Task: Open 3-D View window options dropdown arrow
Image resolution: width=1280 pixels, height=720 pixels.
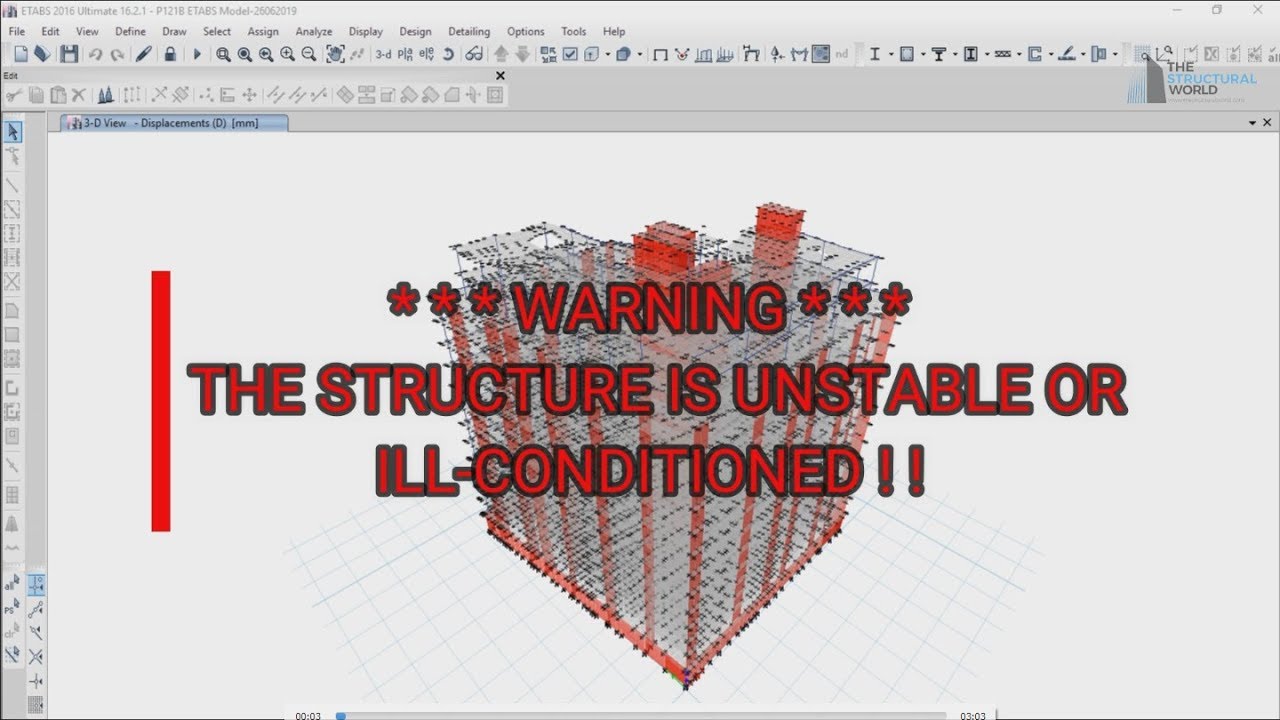Action: coord(1253,122)
